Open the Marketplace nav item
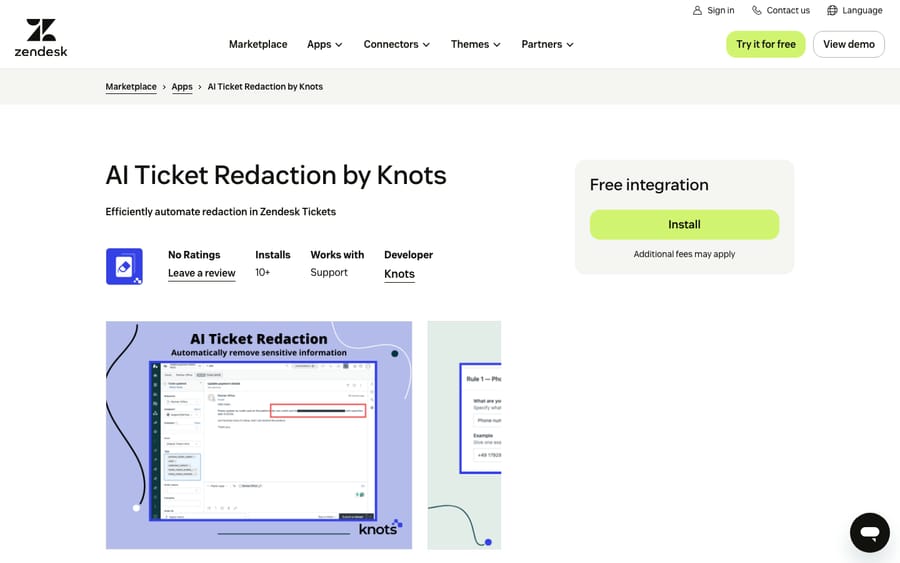Viewport: 900px width, 563px height. point(258,44)
